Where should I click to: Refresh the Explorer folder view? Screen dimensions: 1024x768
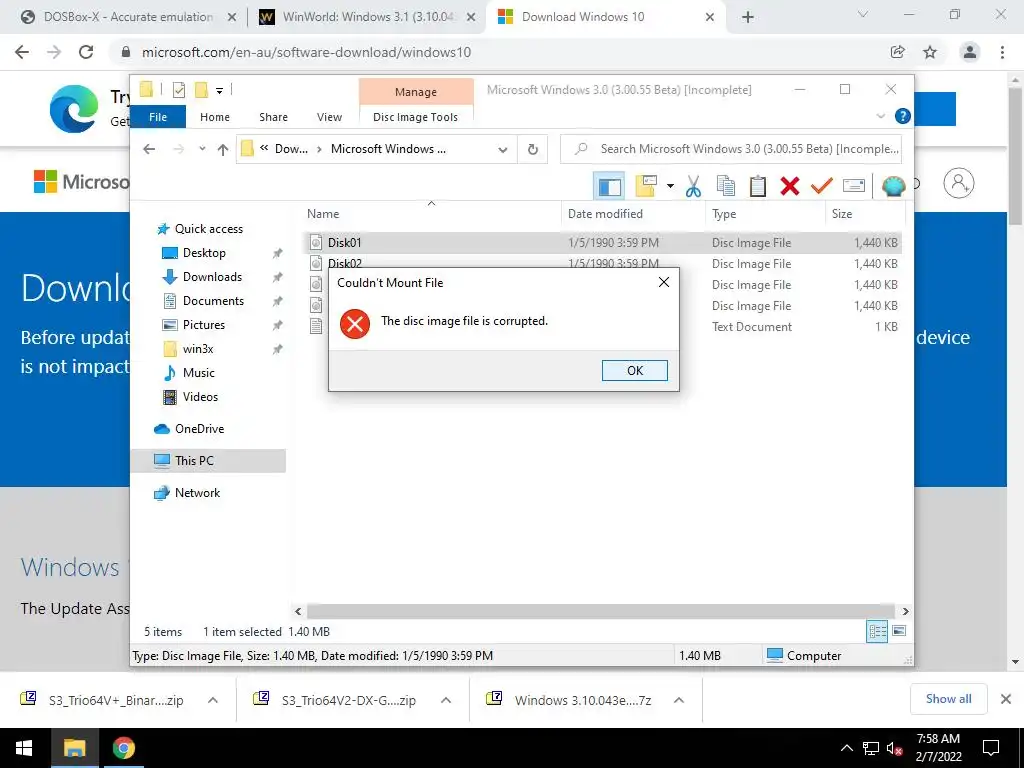[x=533, y=150]
